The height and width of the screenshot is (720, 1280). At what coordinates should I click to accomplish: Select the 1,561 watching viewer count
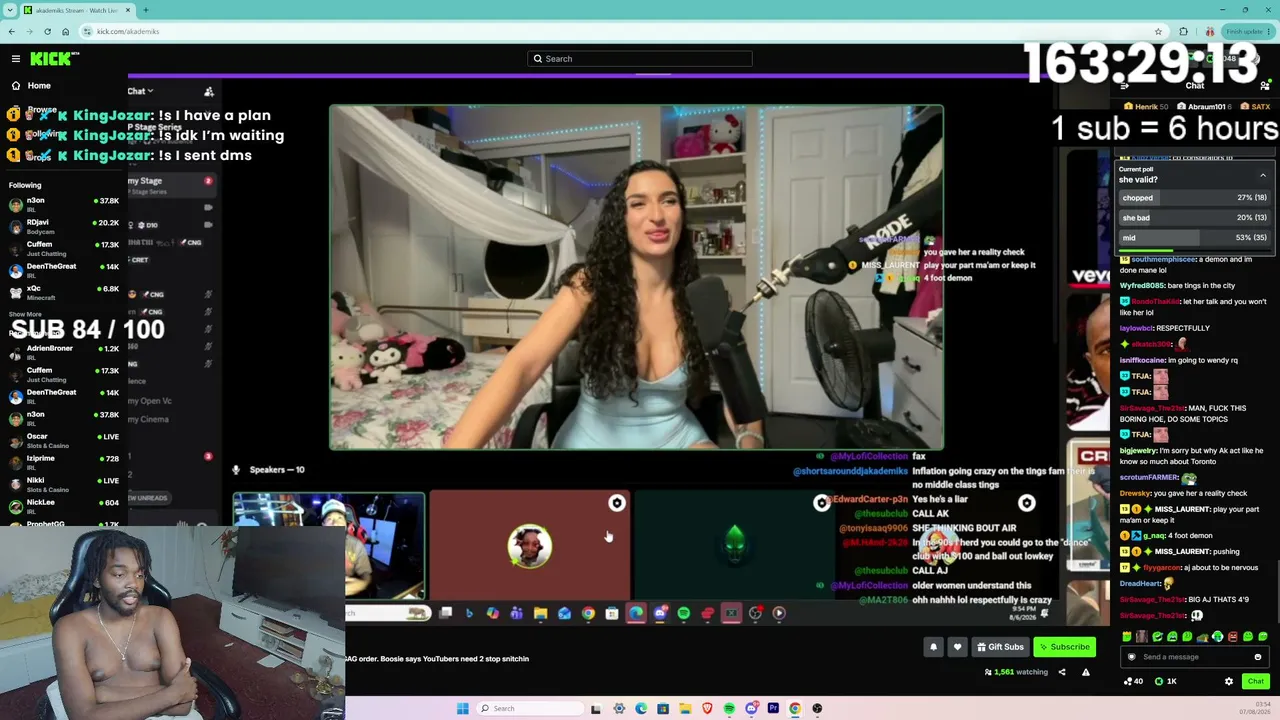coord(1016,672)
